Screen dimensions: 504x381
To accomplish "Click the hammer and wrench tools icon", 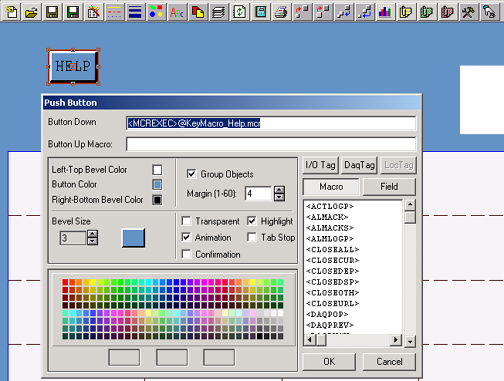I will pyautogui.click(x=468, y=12).
